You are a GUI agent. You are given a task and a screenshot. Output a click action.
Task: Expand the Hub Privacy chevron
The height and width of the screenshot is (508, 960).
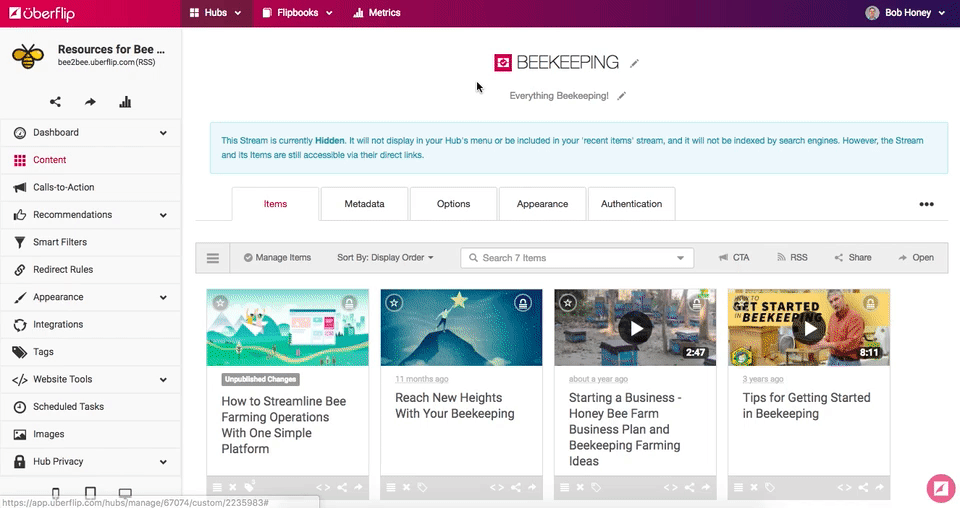(x=163, y=462)
